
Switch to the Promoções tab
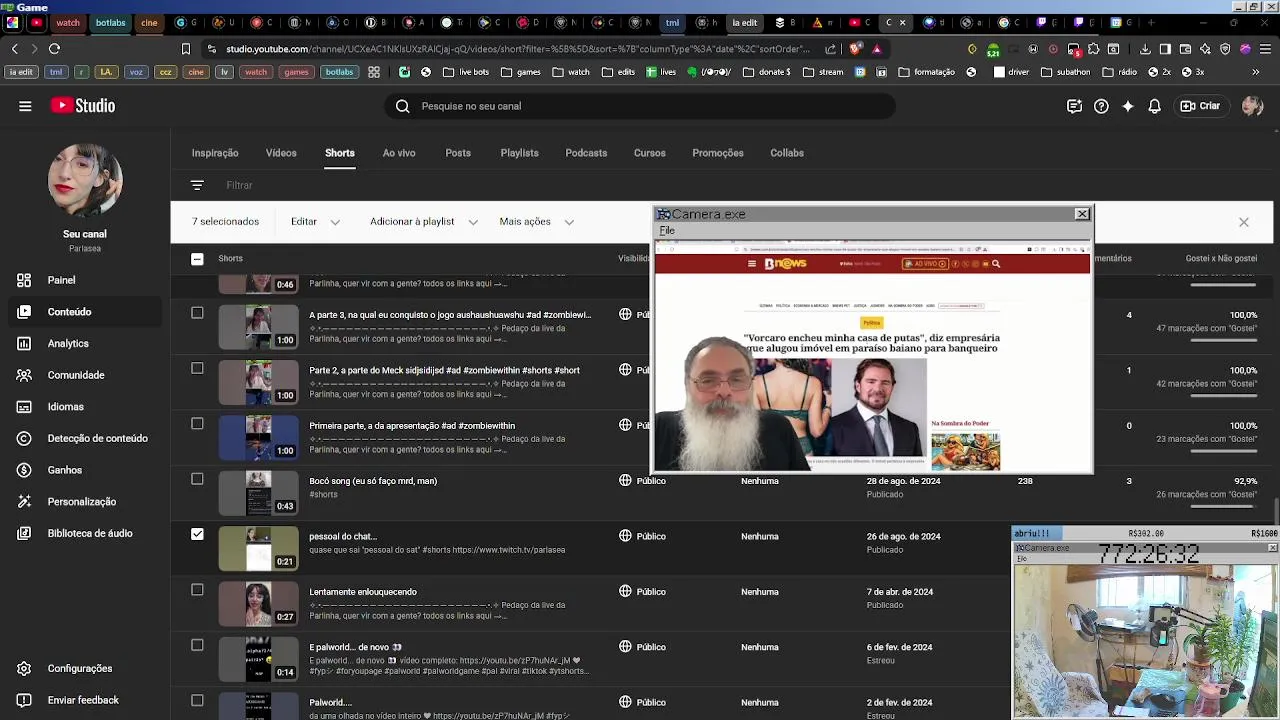coord(718,153)
